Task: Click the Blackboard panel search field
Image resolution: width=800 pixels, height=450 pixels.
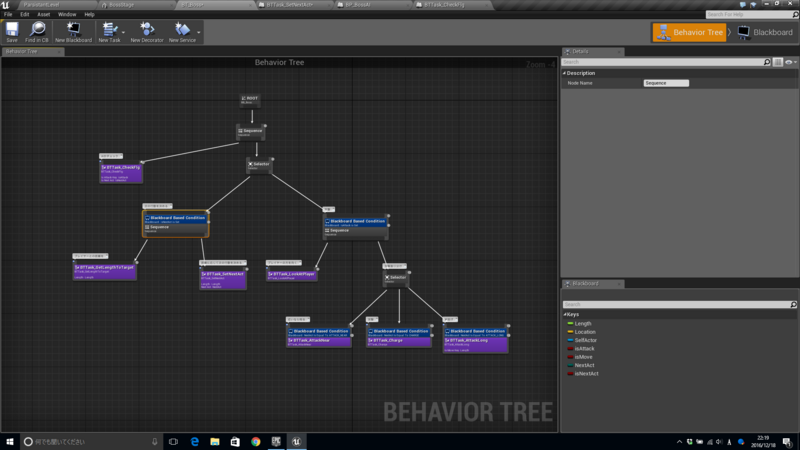Action: 676,304
